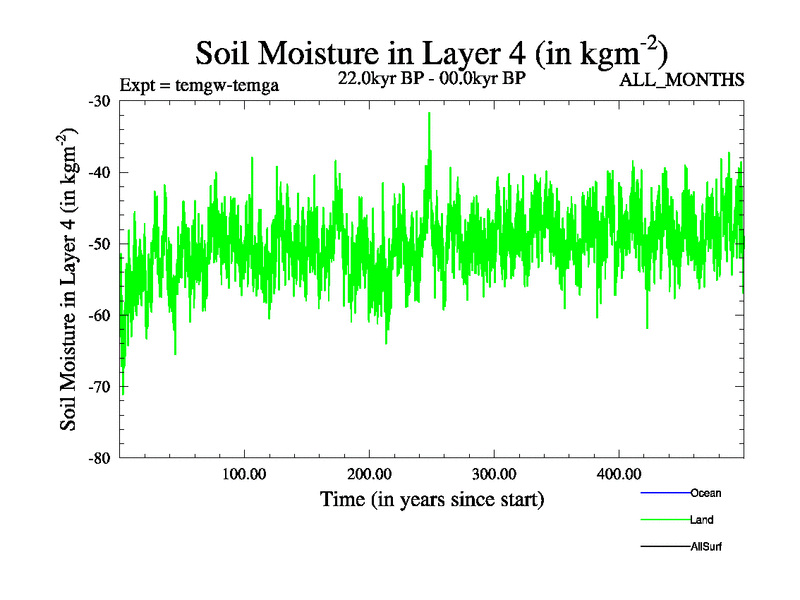Image resolution: width=800 pixels, height=600 pixels.
Task: Click the blue Ocean legend line
Action: coord(664,493)
